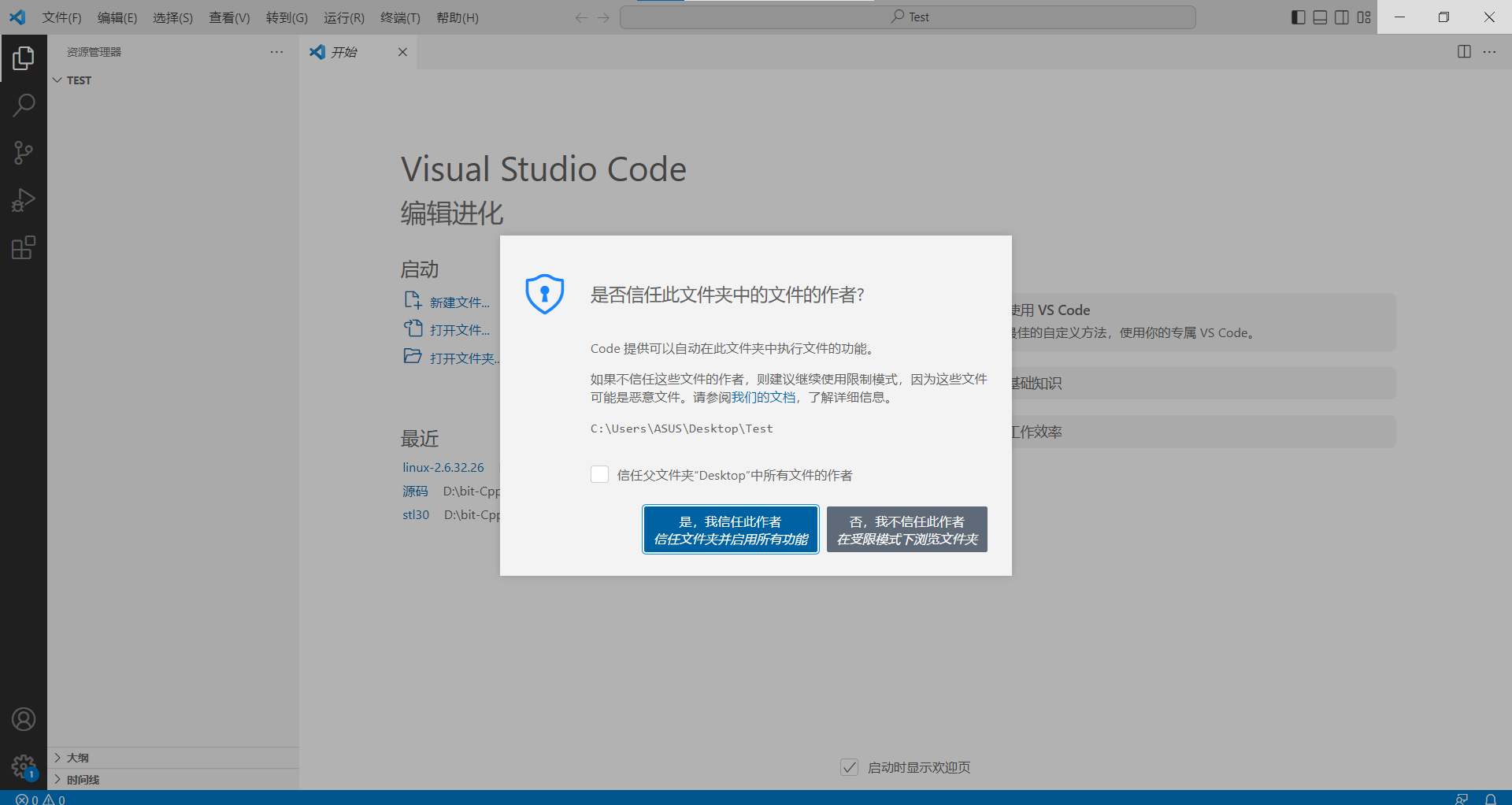Viewport: 1512px width, 805px height.
Task: Click the errors and warnings status indicator
Action: (40, 799)
